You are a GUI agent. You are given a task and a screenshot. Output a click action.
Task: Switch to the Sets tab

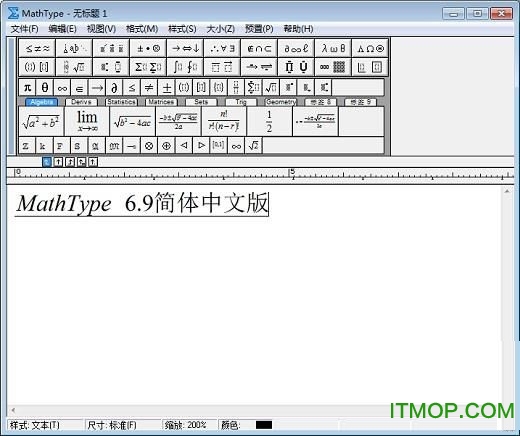[201, 102]
